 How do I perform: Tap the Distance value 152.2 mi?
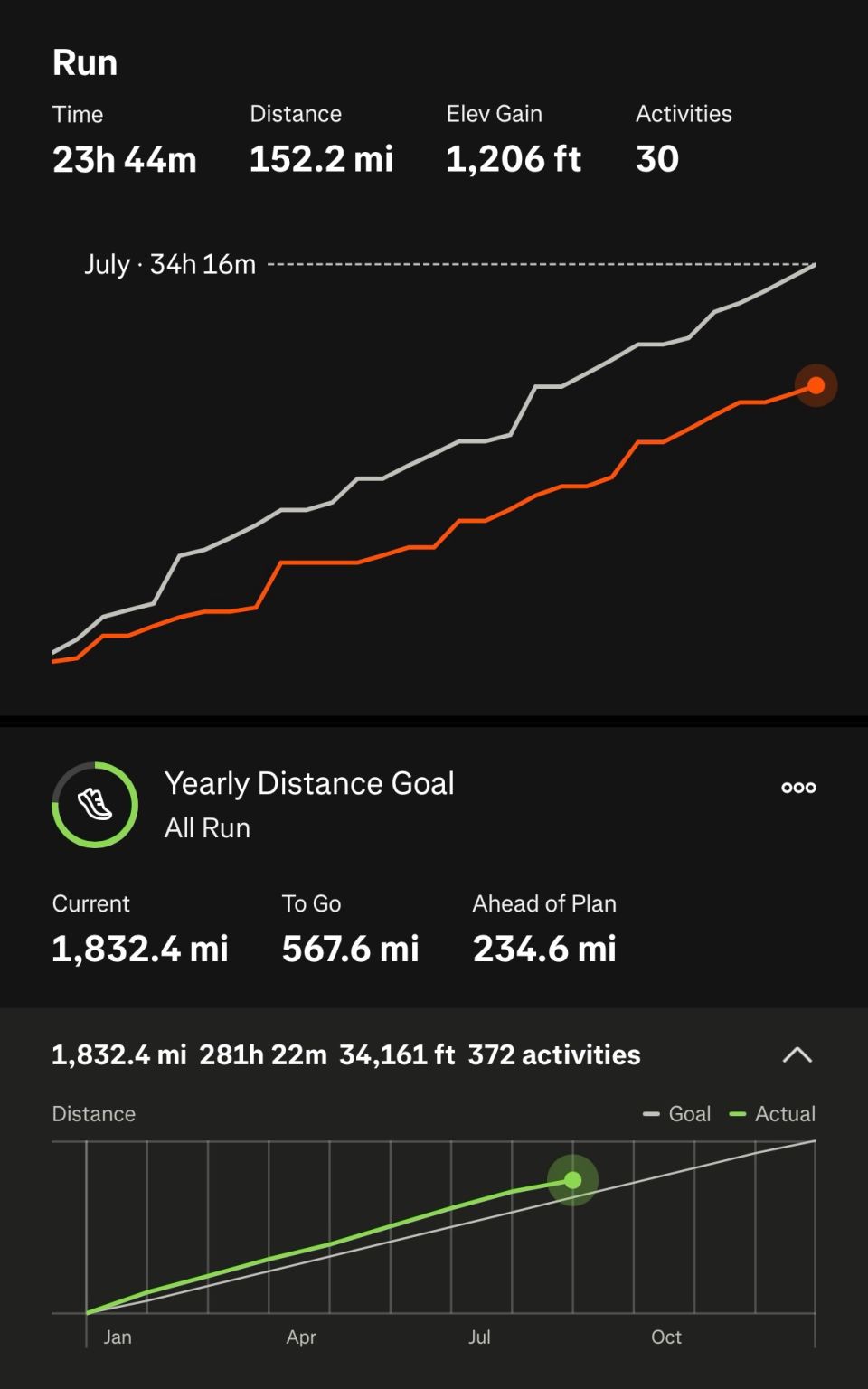point(321,159)
